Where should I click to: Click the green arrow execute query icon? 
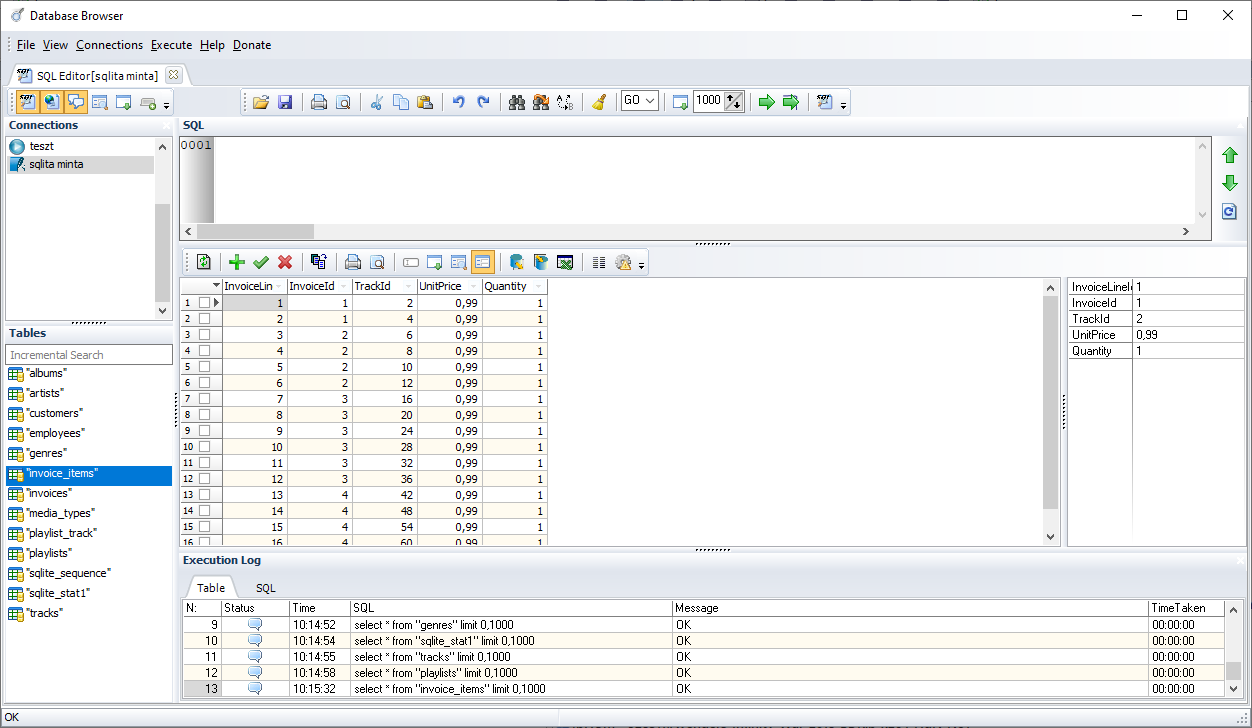point(767,102)
